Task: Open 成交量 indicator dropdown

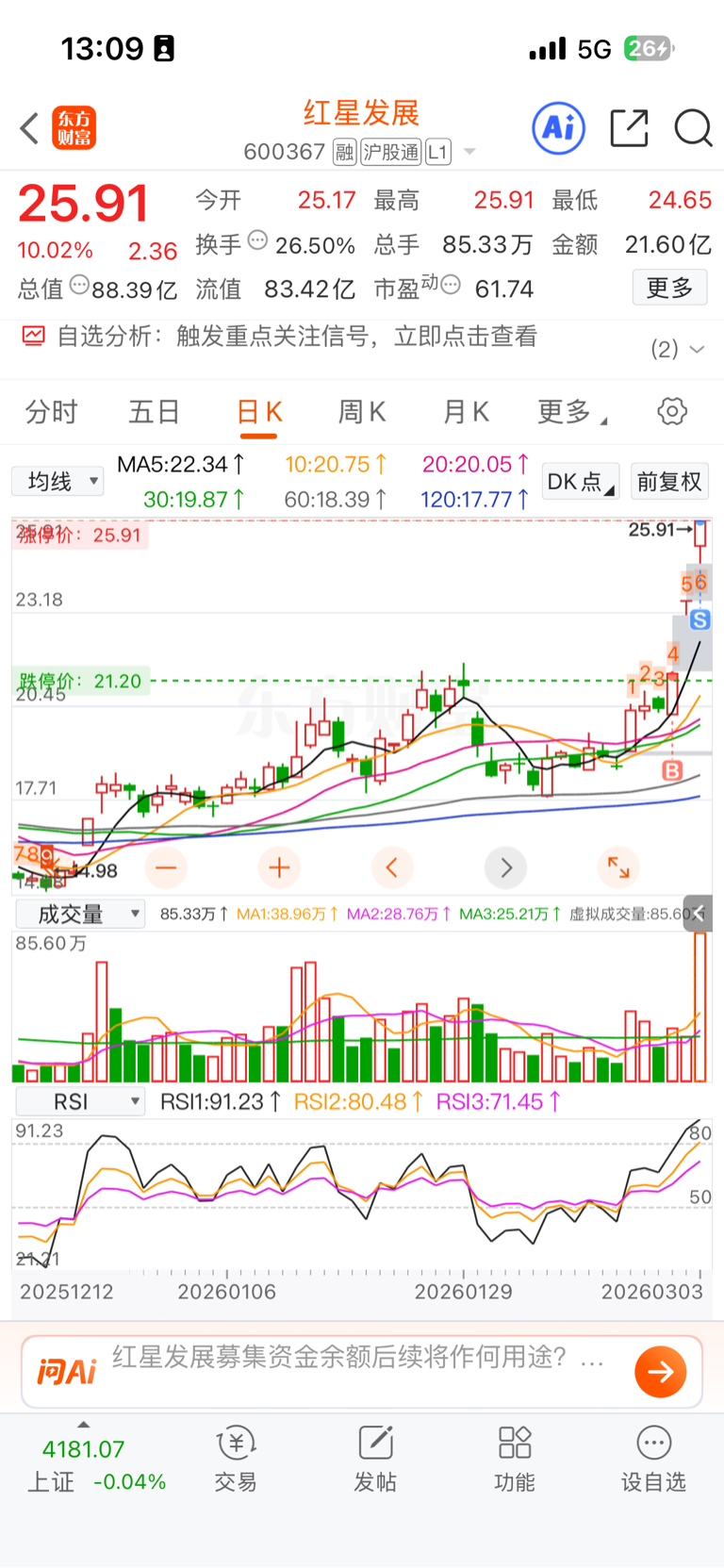Action: [x=80, y=914]
